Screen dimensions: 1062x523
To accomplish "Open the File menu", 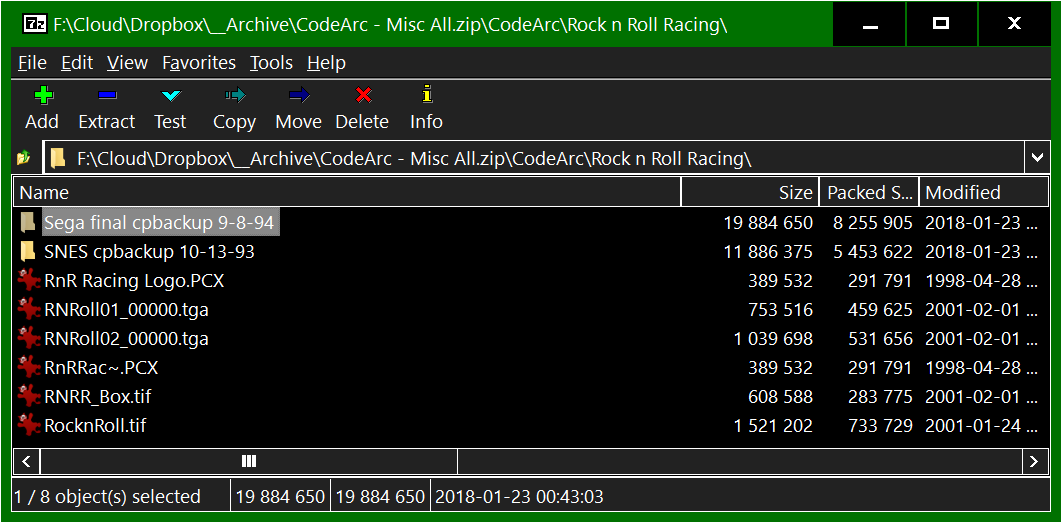I will [x=33, y=63].
